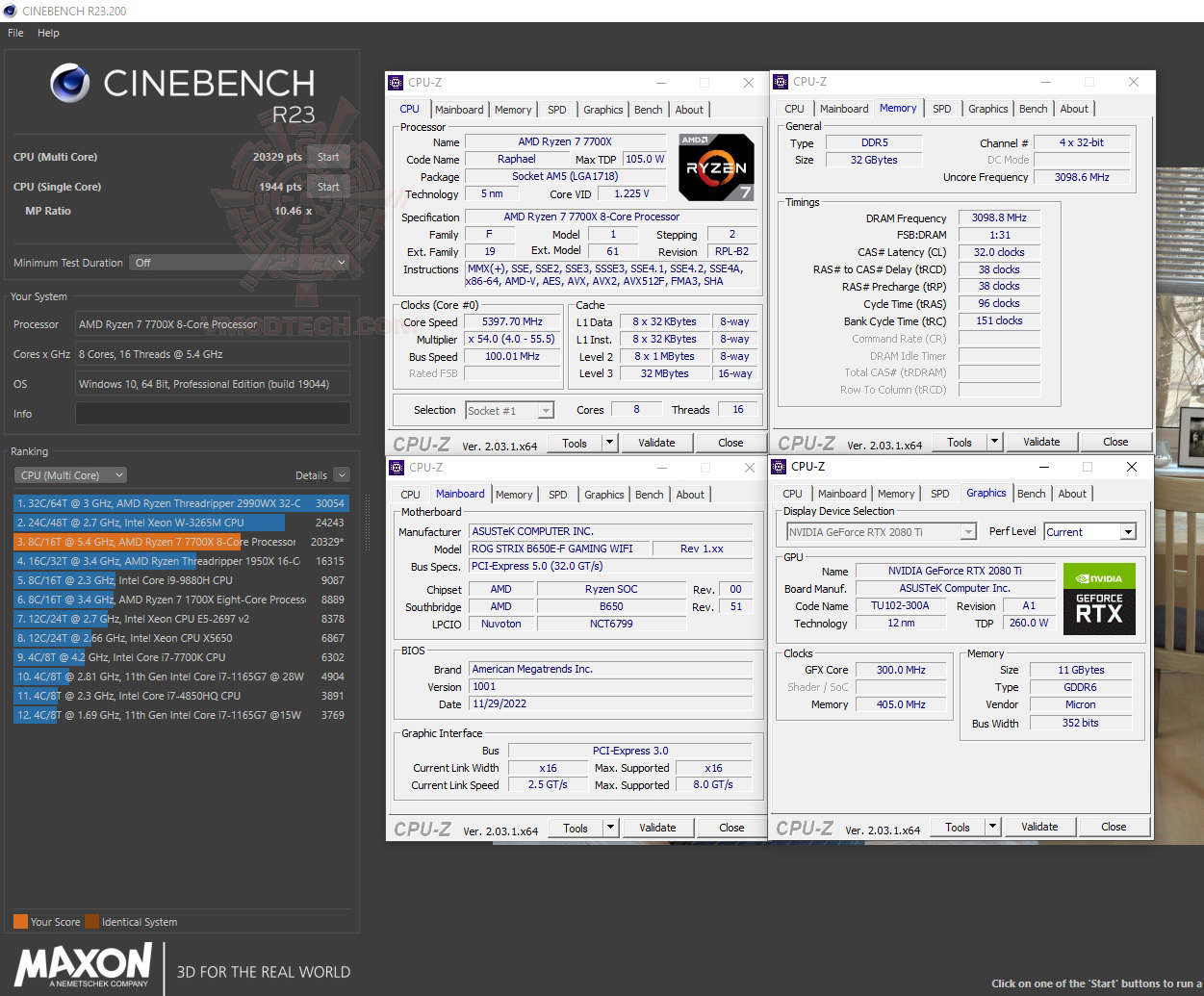Open Tools dropdown arrow in Mainboard window
Viewport: 1204px width, 996px height.
[x=610, y=828]
